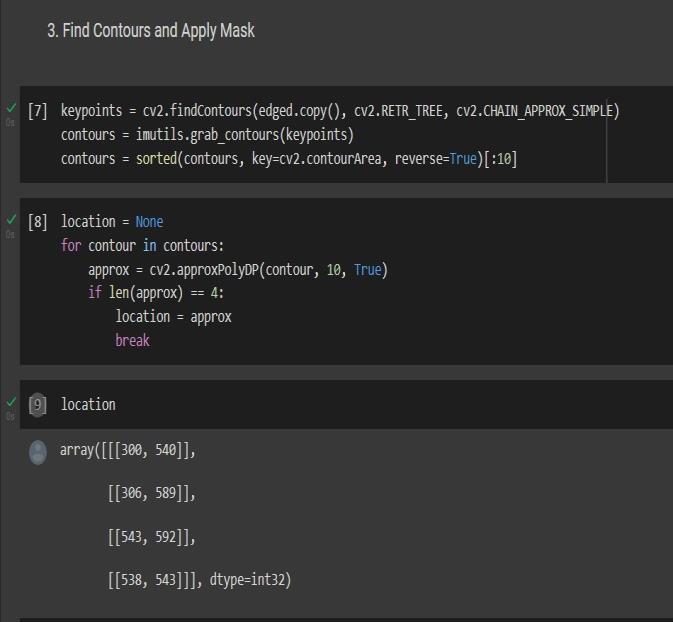Click the highlighted run button of cell 9
This screenshot has height=622, width=673.
point(38,405)
